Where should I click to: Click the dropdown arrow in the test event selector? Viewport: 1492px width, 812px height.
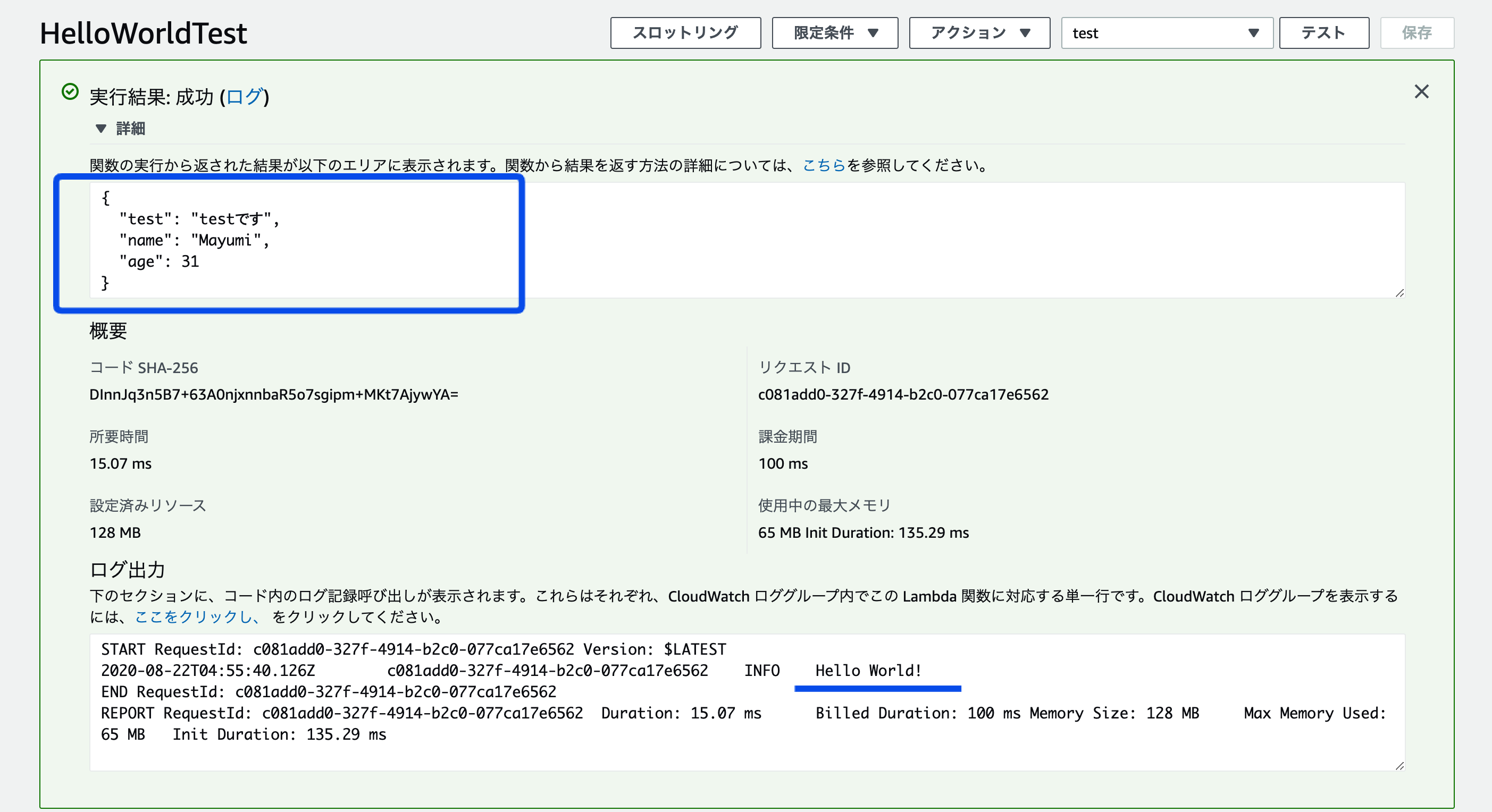[1253, 33]
